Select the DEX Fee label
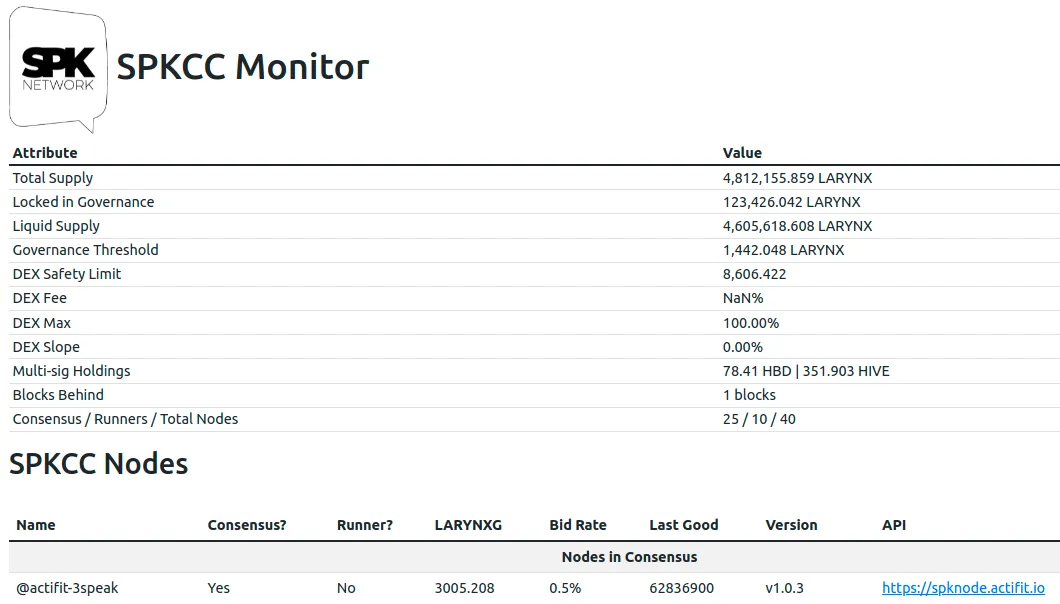 pyautogui.click(x=40, y=298)
